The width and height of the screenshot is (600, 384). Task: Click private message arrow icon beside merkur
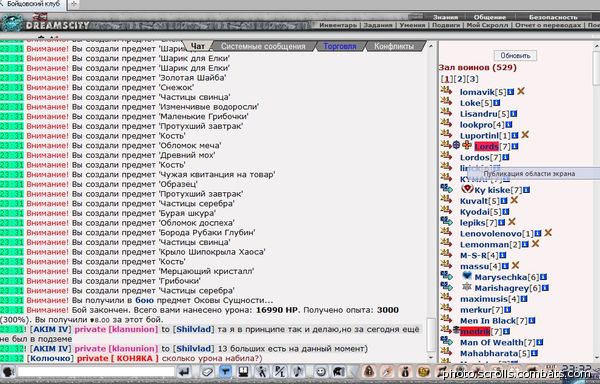point(446,308)
